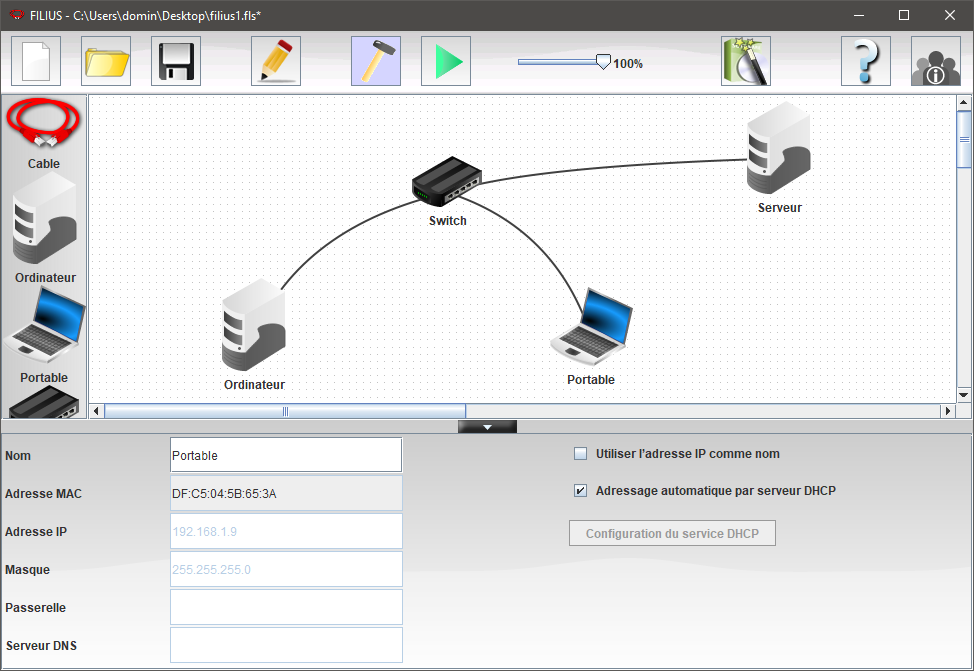The image size is (974, 671).
Task: Open an existing project with folder icon
Action: click(x=106, y=61)
